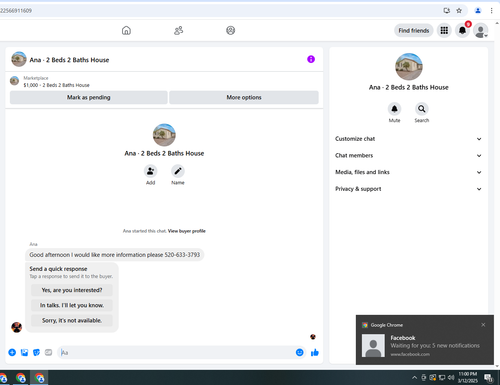Go to Facebook Home icon
Image resolution: width=500 pixels, height=385 pixels.
(x=126, y=30)
